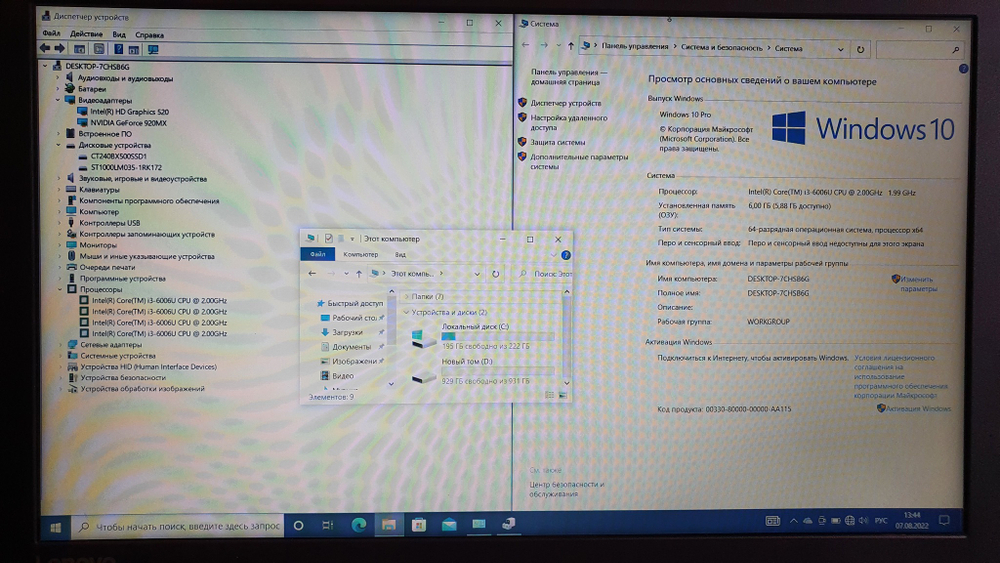Viewport: 1000px width, 563px height.
Task: Click System window up arrow button
Action: pos(571,46)
